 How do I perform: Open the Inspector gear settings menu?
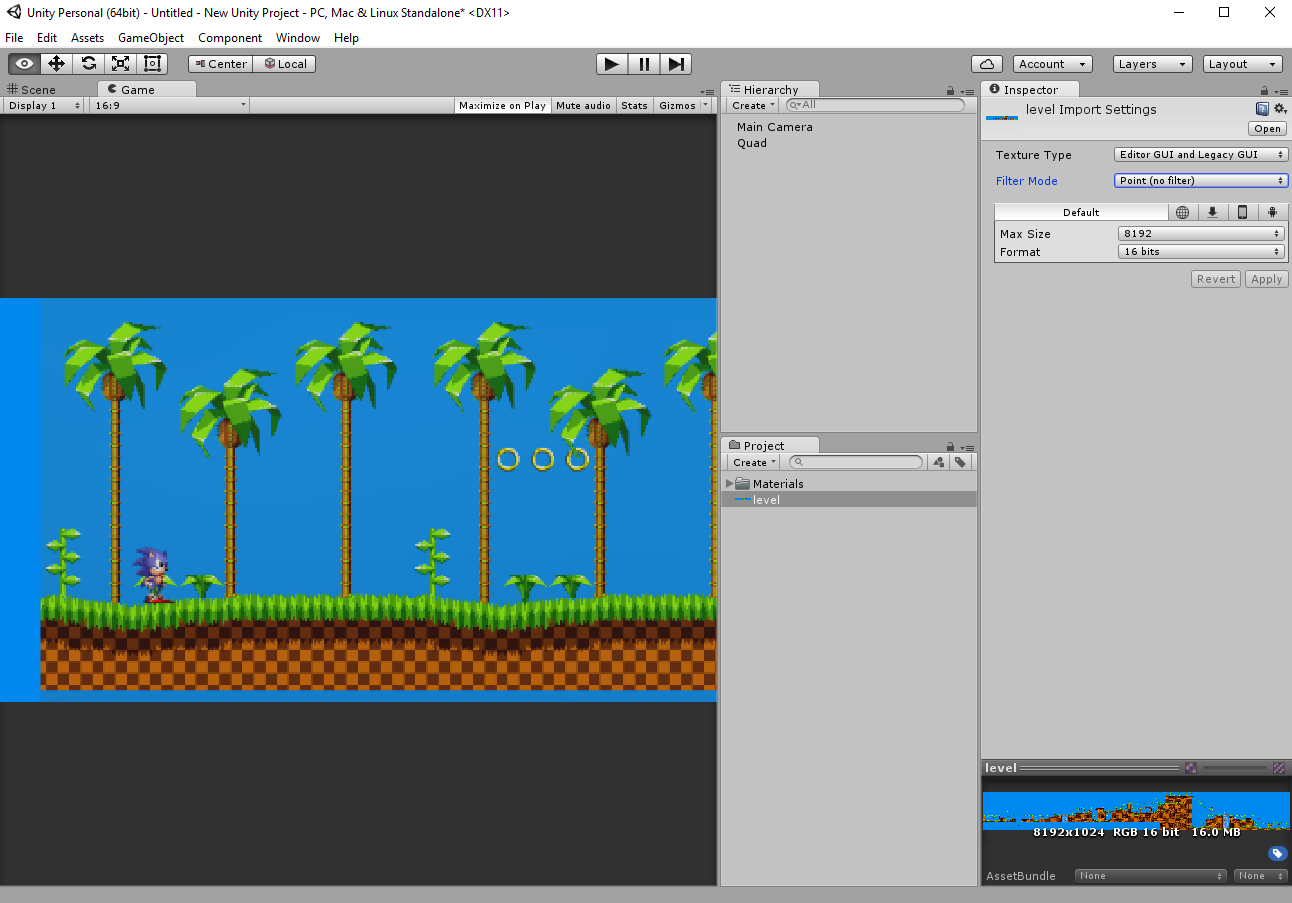pyautogui.click(x=1280, y=109)
